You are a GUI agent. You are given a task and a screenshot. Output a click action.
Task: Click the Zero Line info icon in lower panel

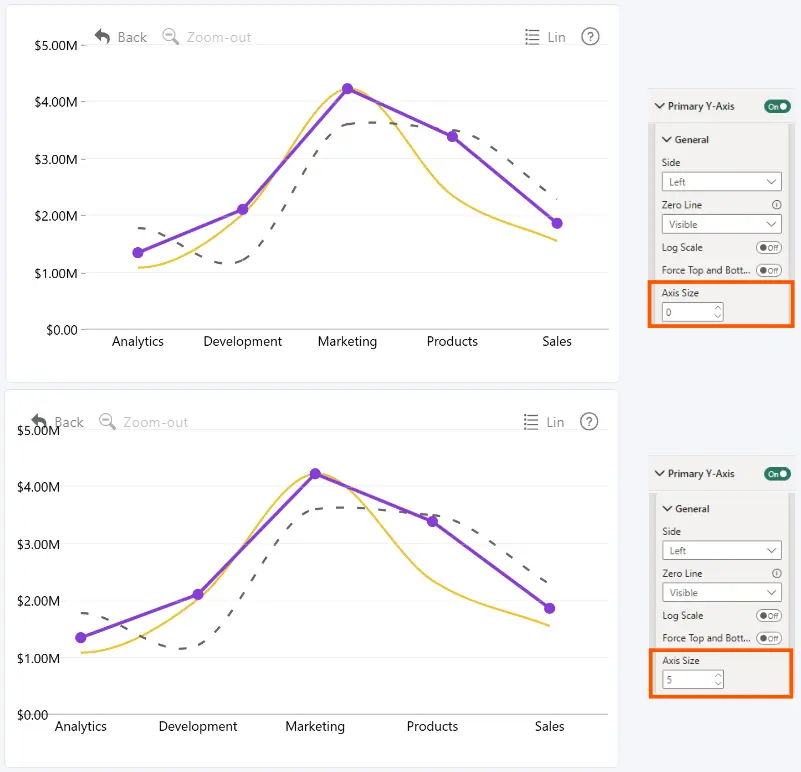pyautogui.click(x=776, y=573)
